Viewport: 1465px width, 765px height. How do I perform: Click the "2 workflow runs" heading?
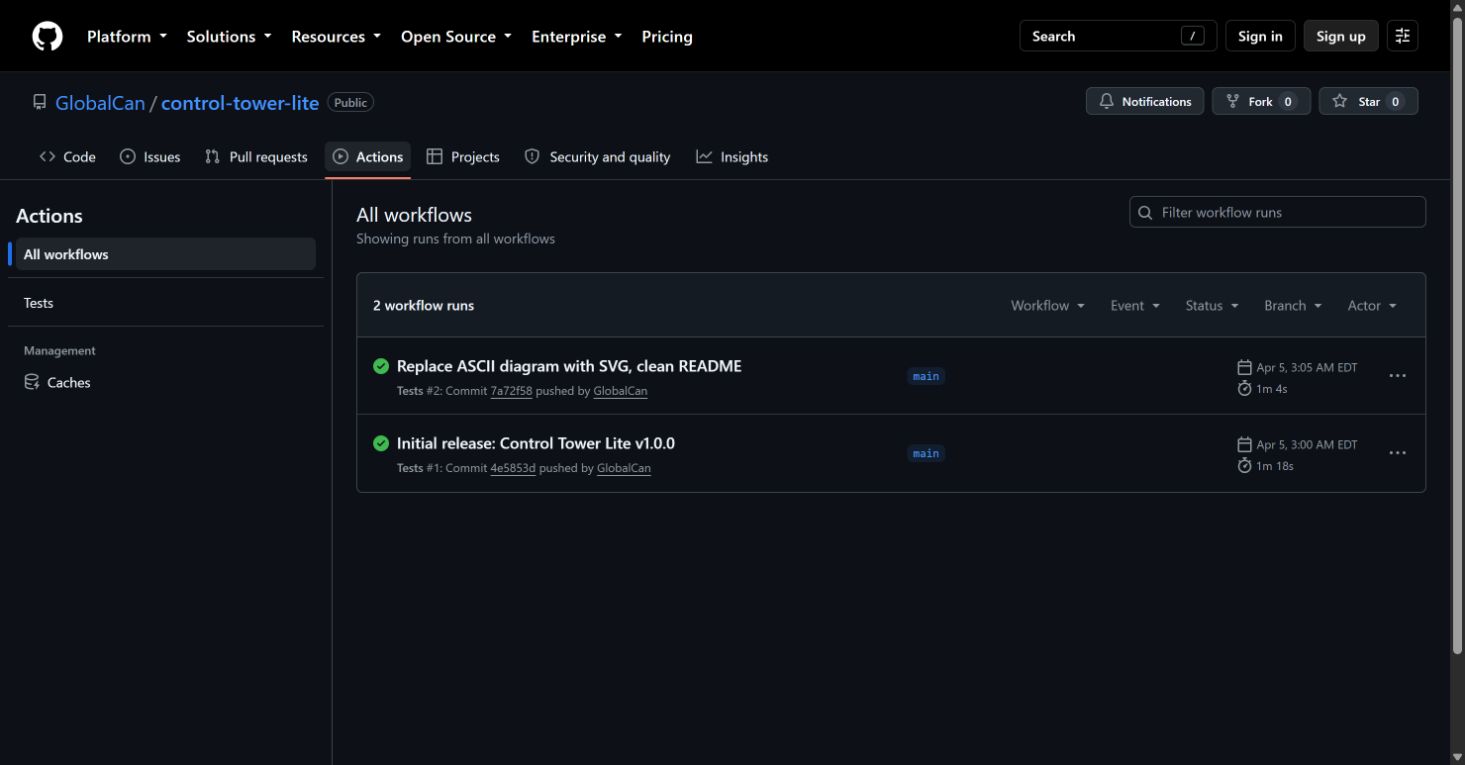point(424,305)
